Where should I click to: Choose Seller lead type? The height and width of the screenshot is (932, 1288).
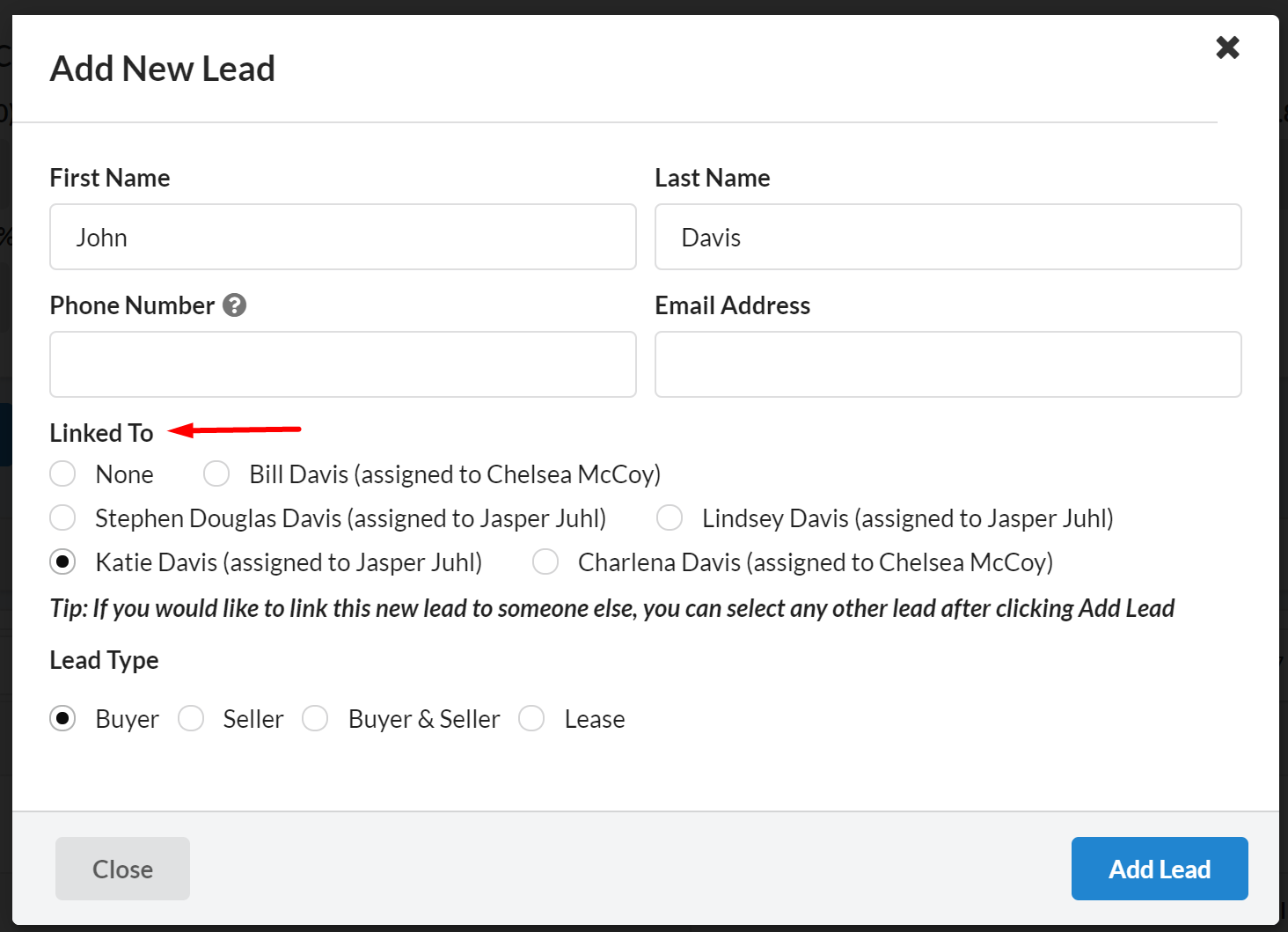tap(191, 719)
